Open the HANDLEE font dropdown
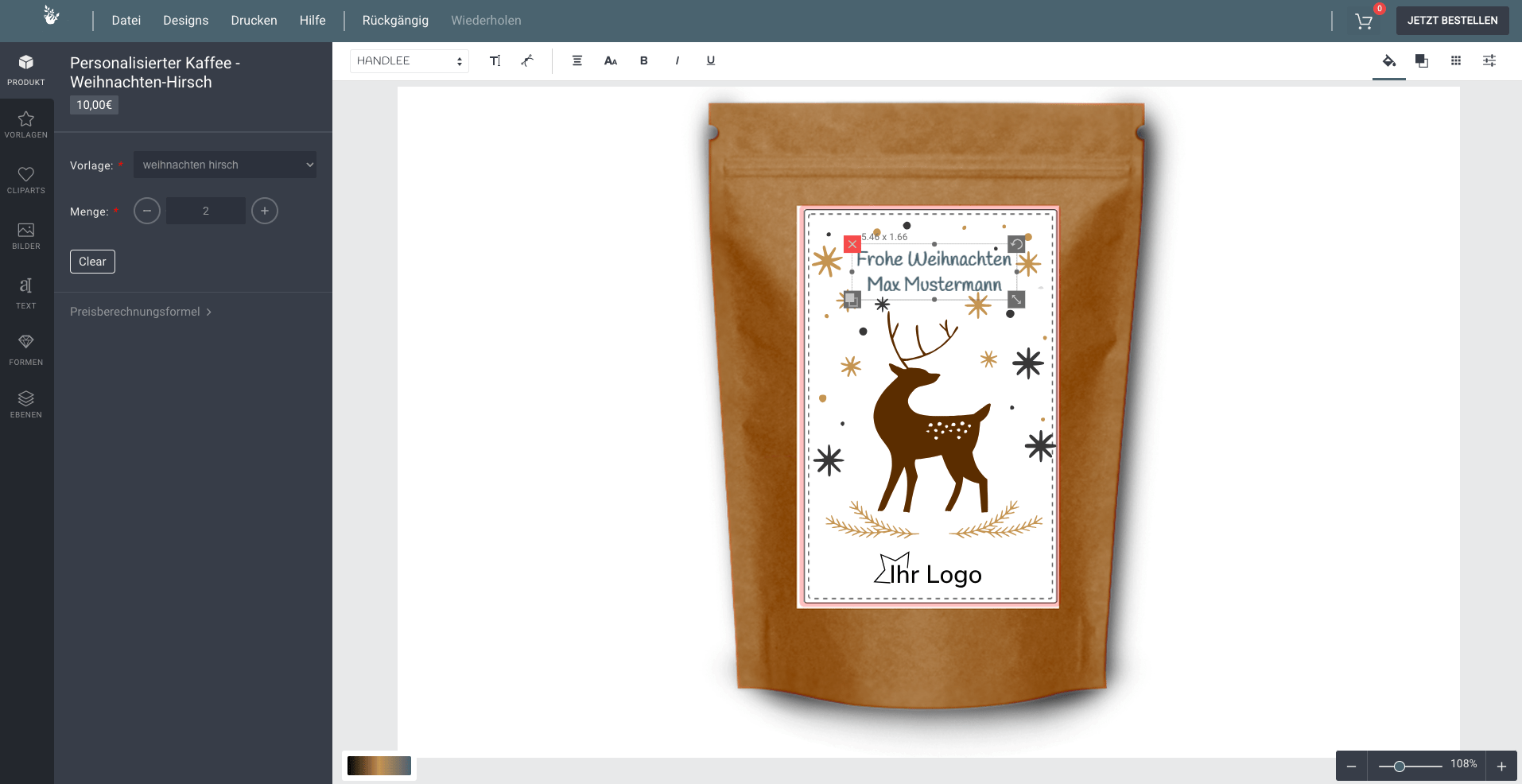1522x784 pixels. [x=410, y=61]
